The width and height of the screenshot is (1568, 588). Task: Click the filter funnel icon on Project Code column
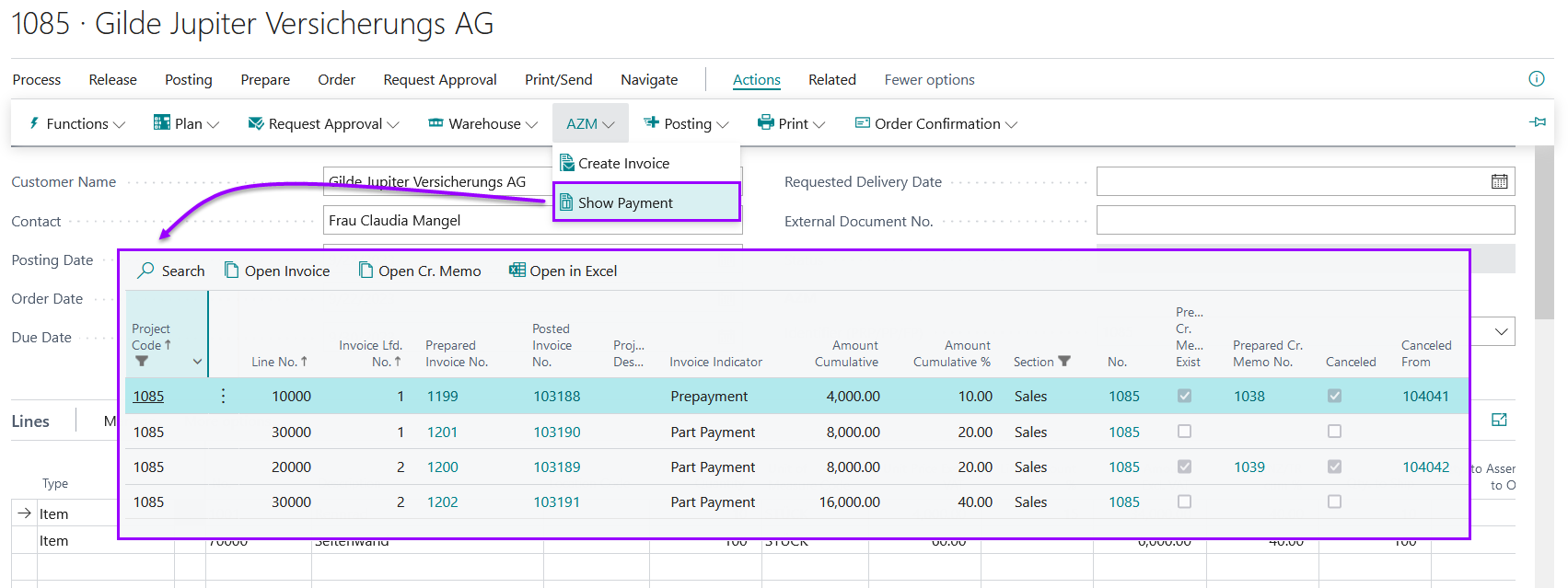pyautogui.click(x=142, y=362)
